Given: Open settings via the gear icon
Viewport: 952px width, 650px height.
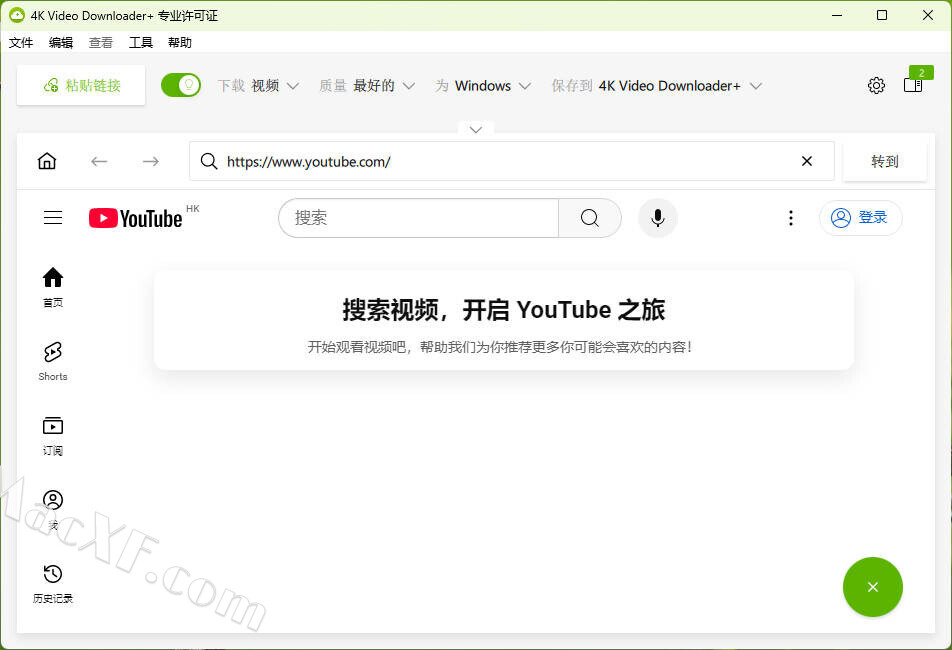Looking at the screenshot, I should click(876, 86).
